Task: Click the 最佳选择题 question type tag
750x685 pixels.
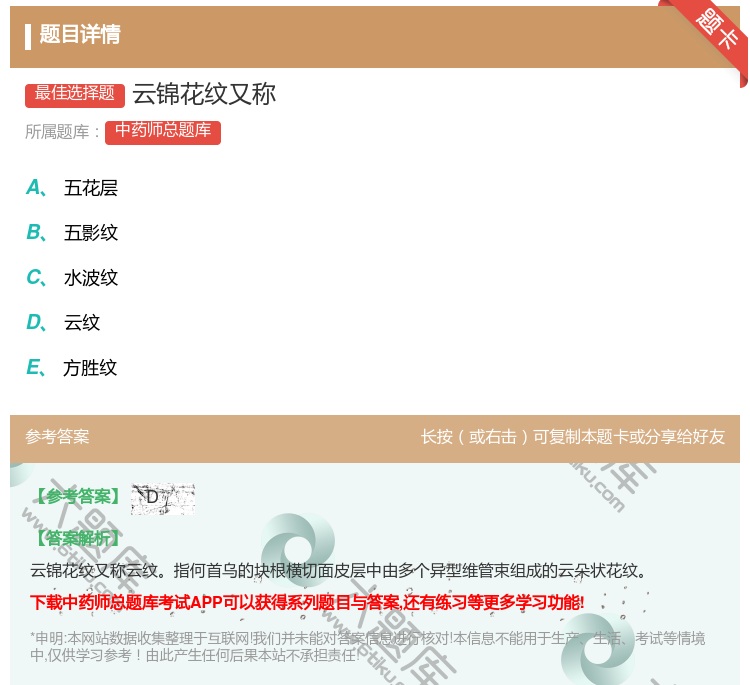Action: pyautogui.click(x=75, y=95)
